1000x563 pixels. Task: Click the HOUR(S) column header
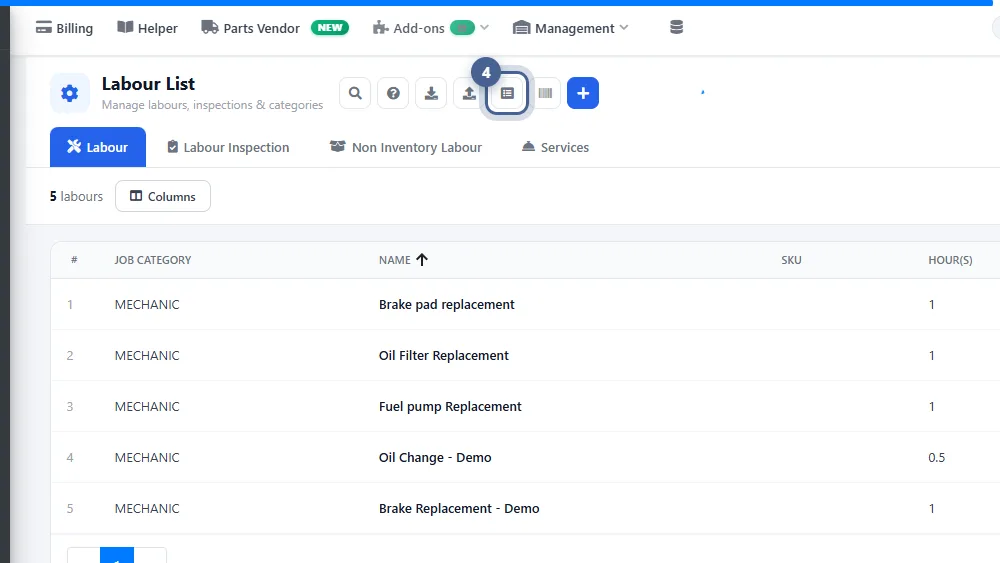click(950, 260)
